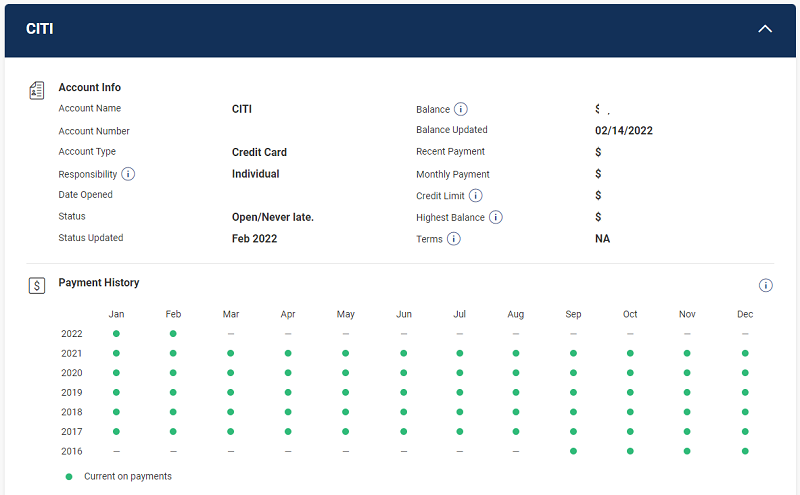Click the Account Info document icon
The width and height of the screenshot is (800, 495).
click(x=37, y=90)
